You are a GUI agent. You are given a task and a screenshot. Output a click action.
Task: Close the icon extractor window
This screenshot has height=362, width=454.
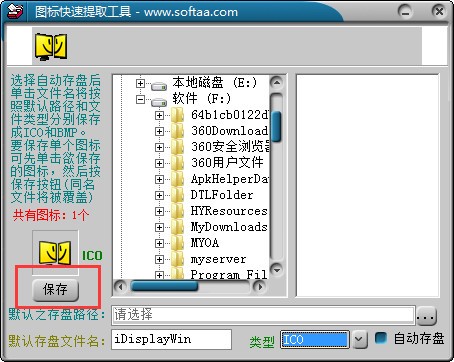coord(439,12)
